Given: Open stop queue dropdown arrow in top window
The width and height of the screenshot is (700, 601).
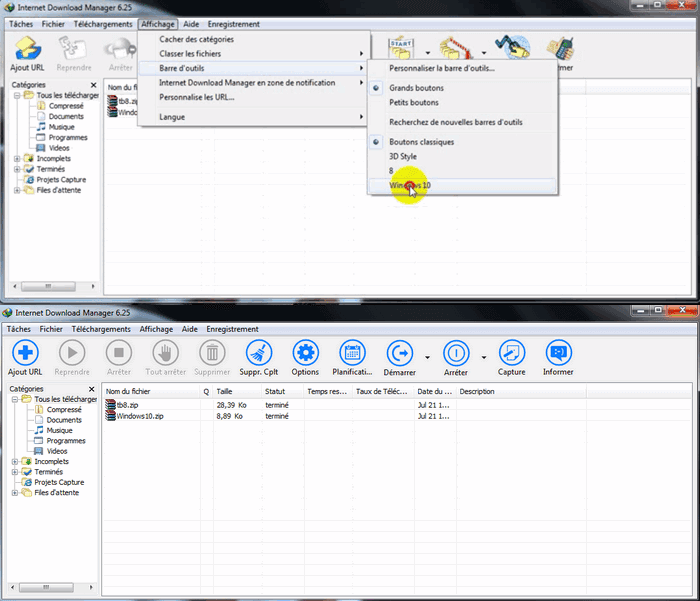Looking at the screenshot, I should pos(483,53).
